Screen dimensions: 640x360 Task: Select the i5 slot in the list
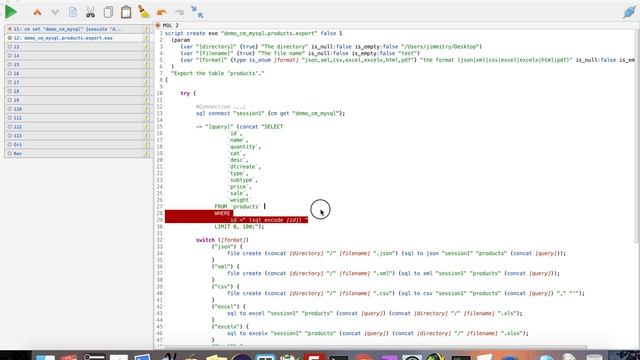(x=78, y=64)
